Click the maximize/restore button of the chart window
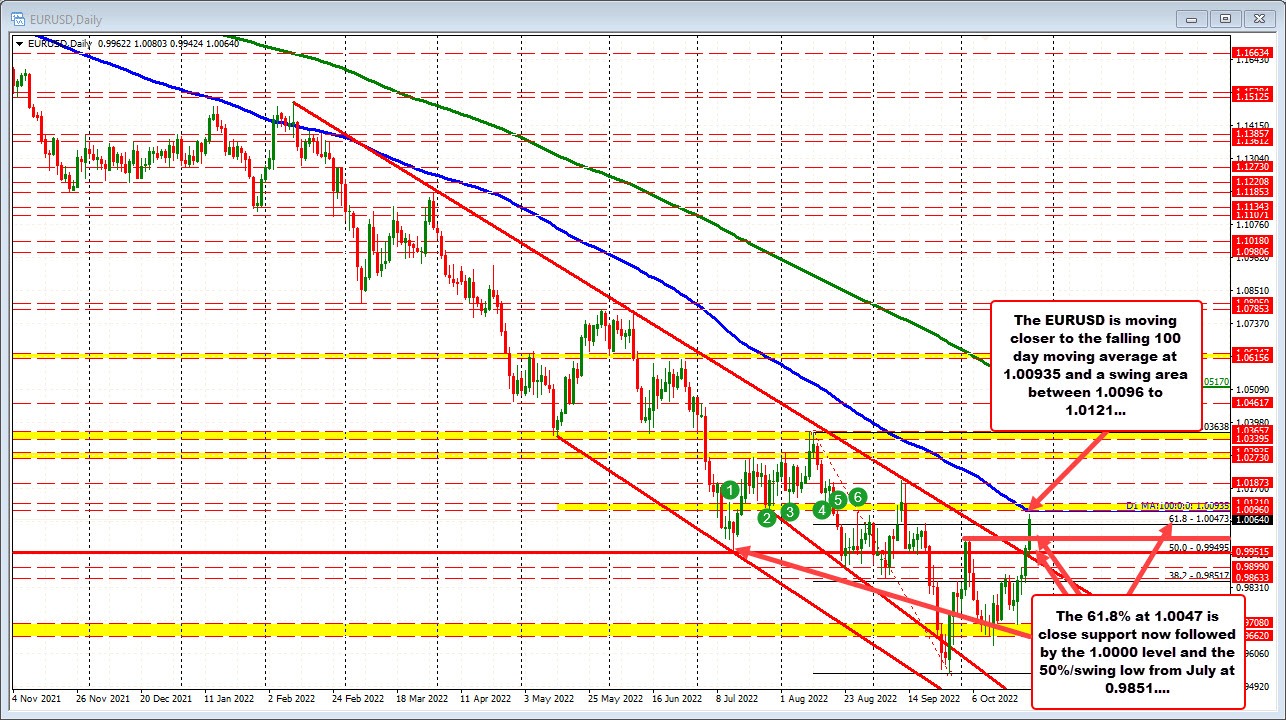This screenshot has height=720, width=1286. point(1224,18)
